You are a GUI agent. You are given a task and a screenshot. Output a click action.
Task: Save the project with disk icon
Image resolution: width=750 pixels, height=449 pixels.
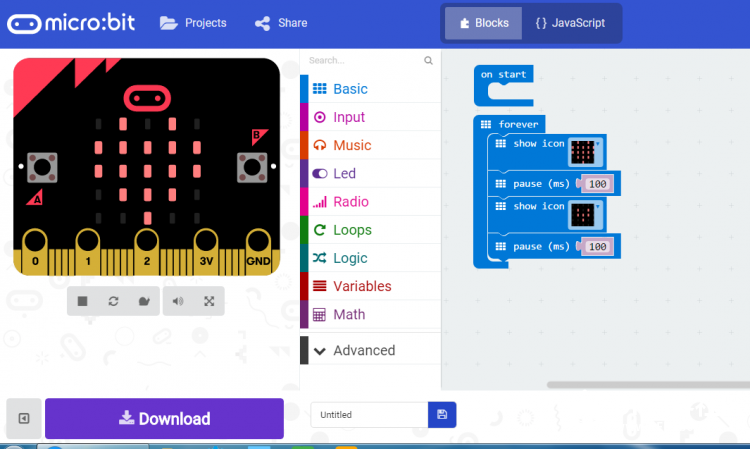coord(442,415)
